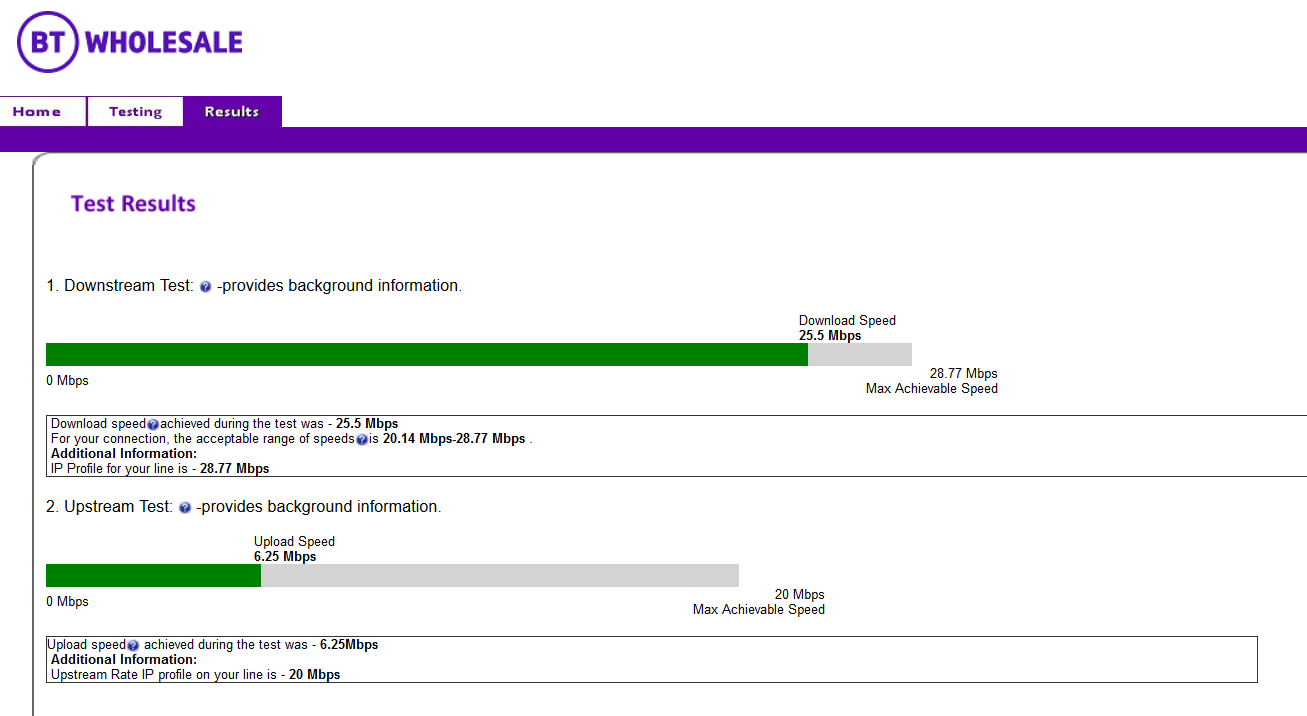Image resolution: width=1307 pixels, height=716 pixels.
Task: Click the '20 Mbps Max Achievable Speed' label
Action: point(759,602)
